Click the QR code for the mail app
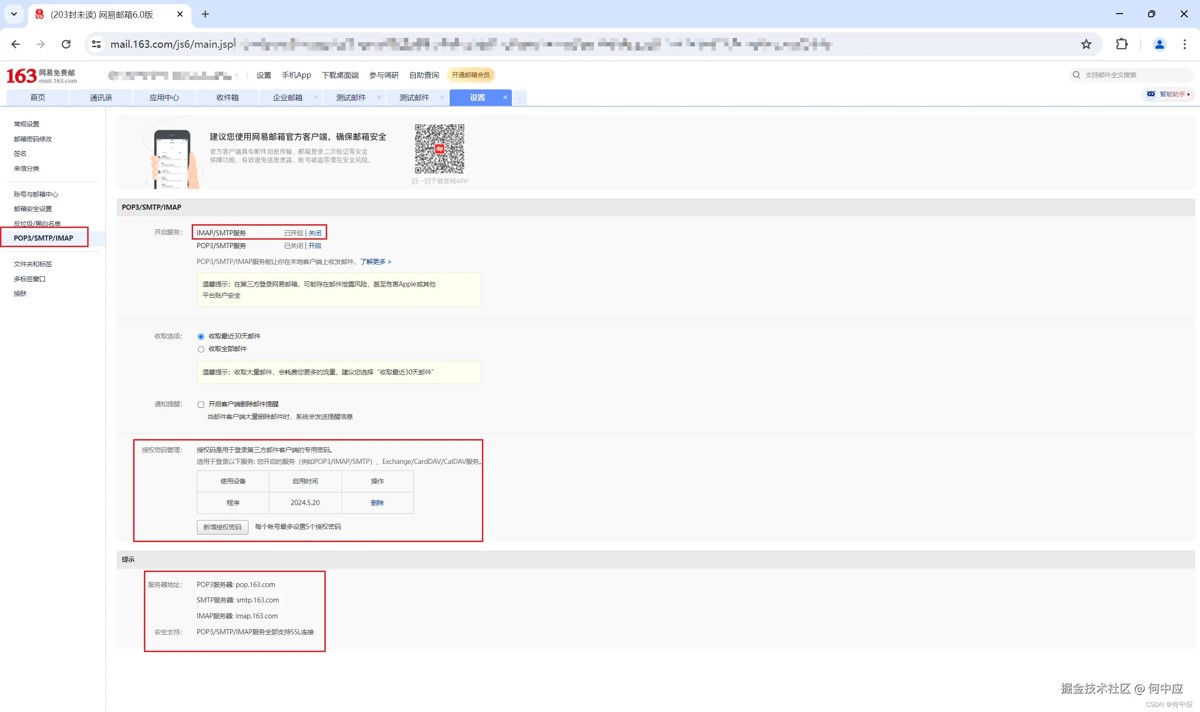This screenshot has height=712, width=1200. tap(439, 149)
